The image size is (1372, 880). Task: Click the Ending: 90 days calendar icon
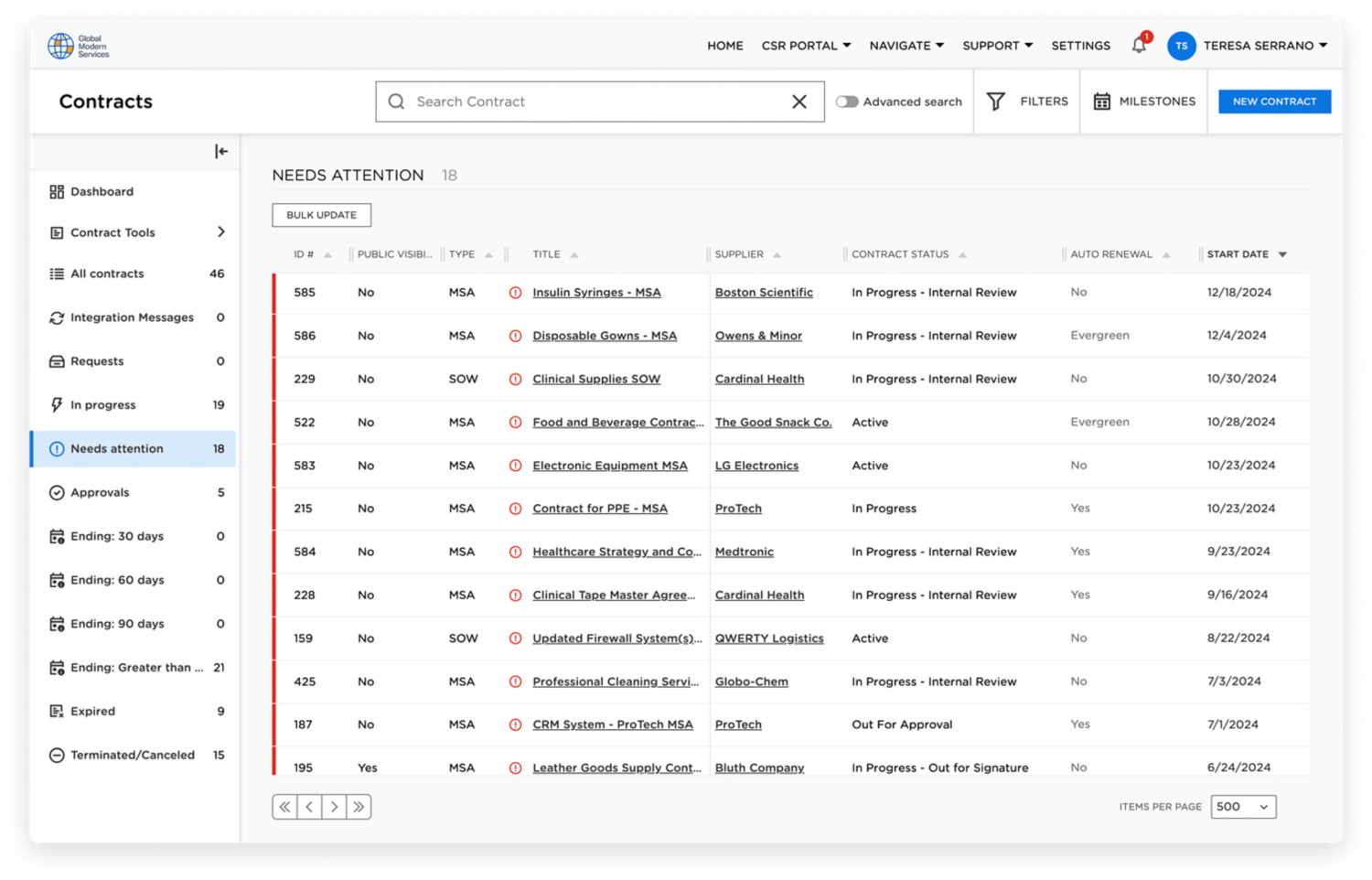[x=57, y=624]
